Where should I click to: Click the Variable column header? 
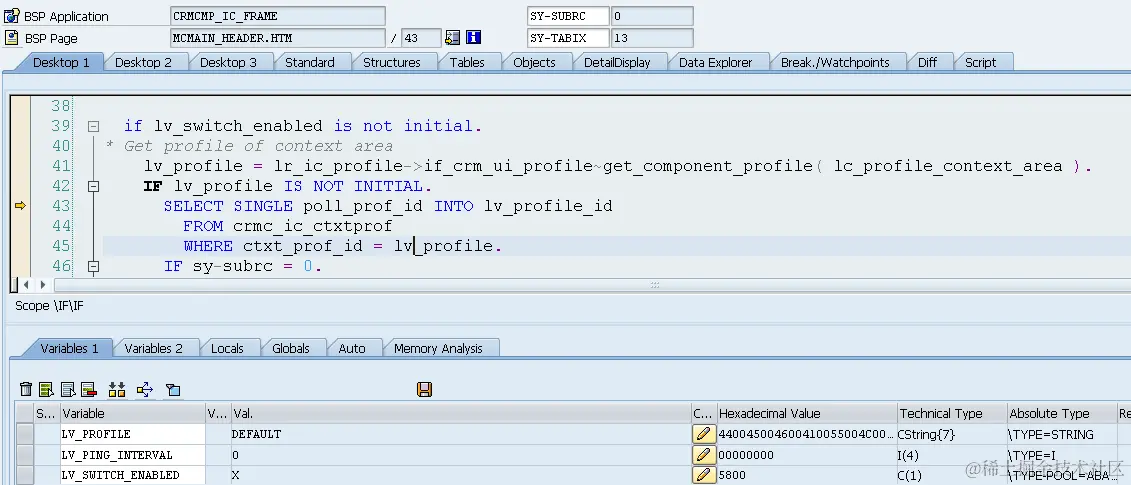click(x=133, y=414)
